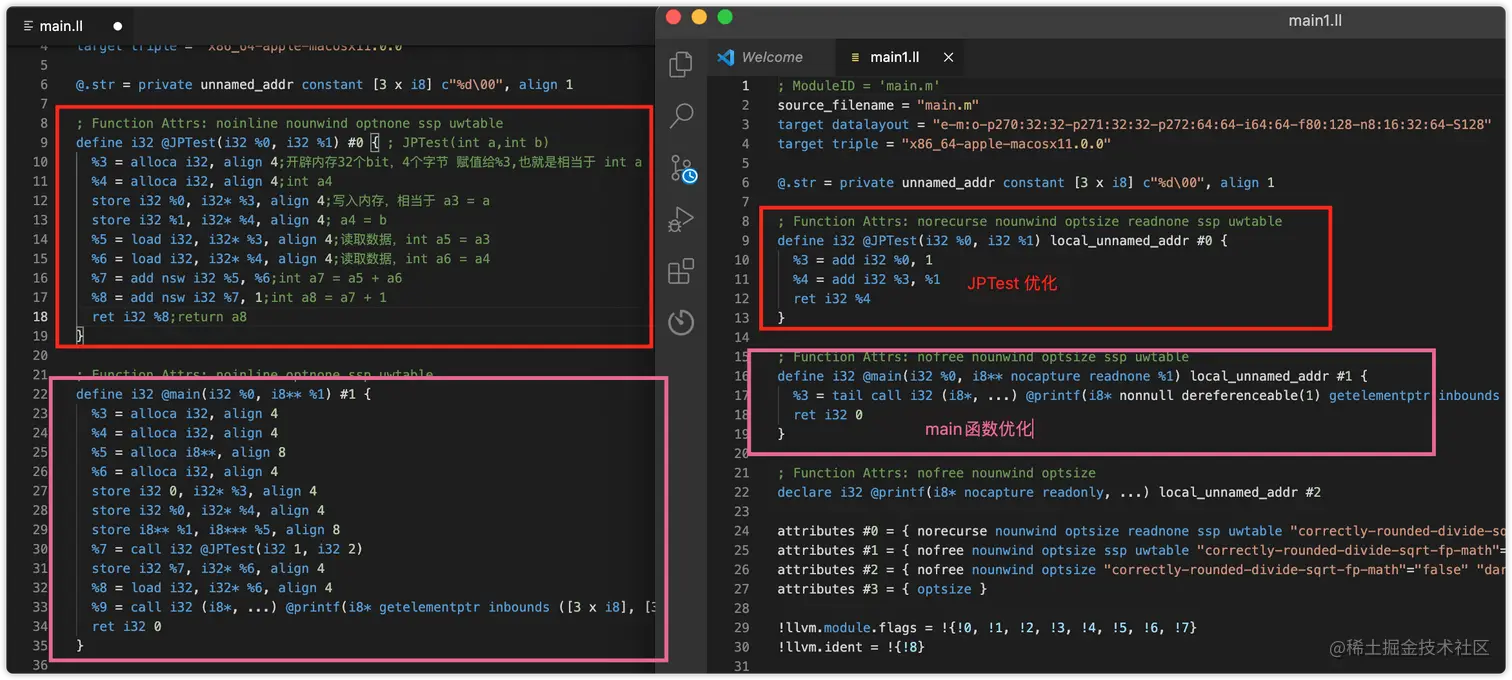
Task: Click the "%8 = add nsw i32 %7, 1" line
Action: [239, 297]
